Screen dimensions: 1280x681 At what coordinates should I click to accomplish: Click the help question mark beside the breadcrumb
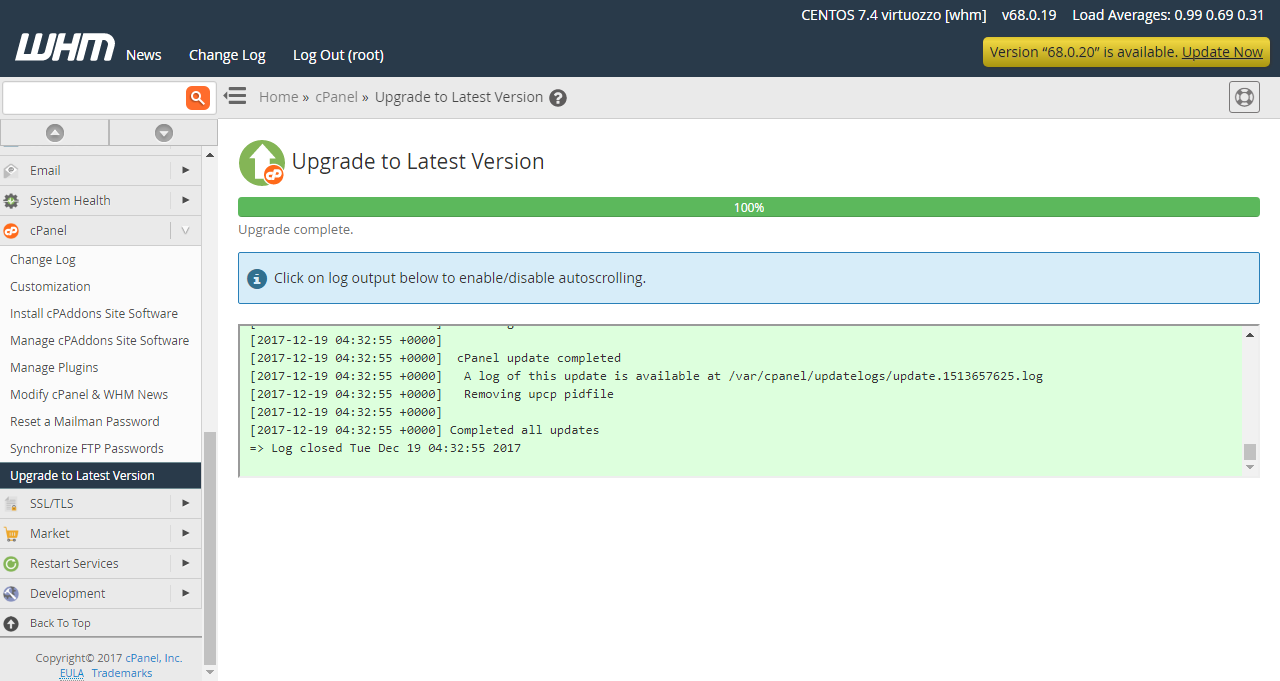pyautogui.click(x=558, y=97)
